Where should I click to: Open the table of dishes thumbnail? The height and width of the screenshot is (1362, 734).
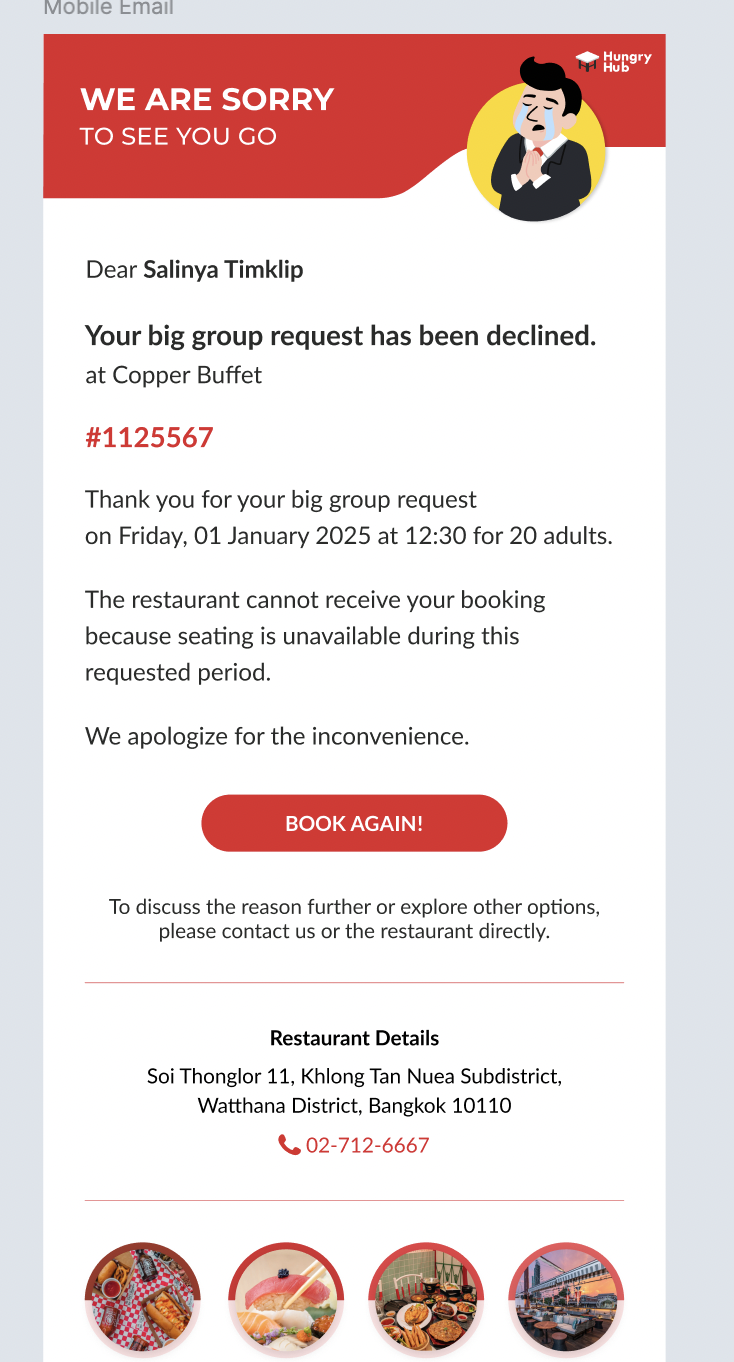(426, 1299)
